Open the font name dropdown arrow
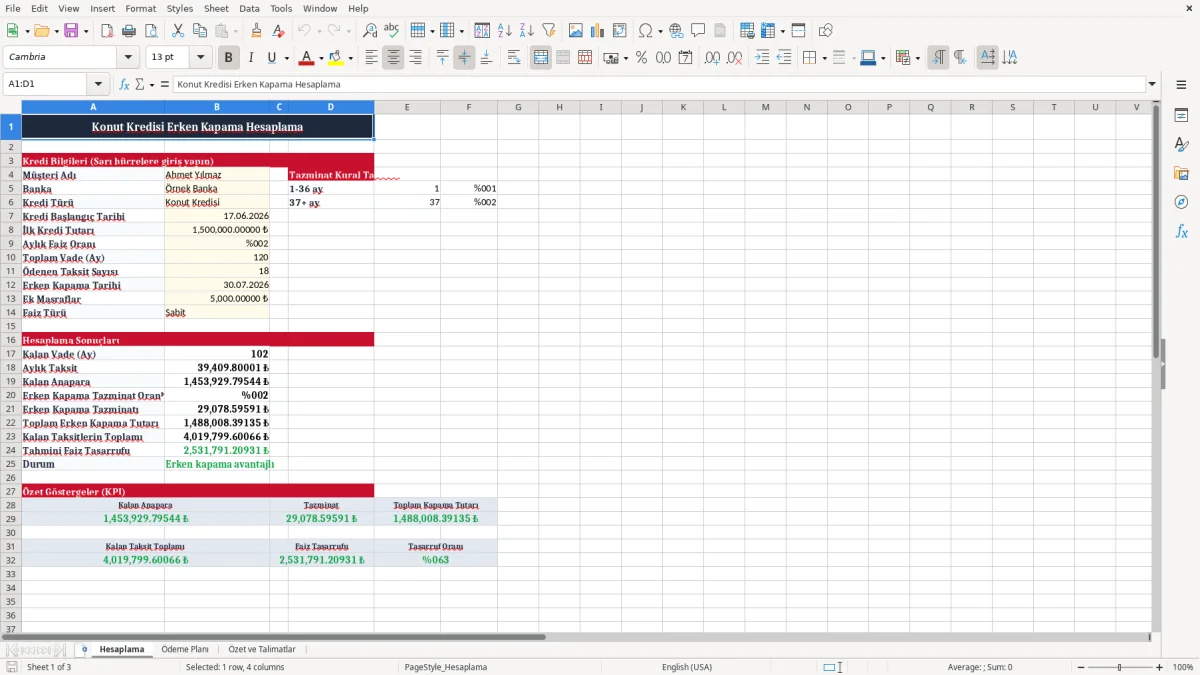Image resolution: width=1200 pixels, height=675 pixels. (127, 58)
